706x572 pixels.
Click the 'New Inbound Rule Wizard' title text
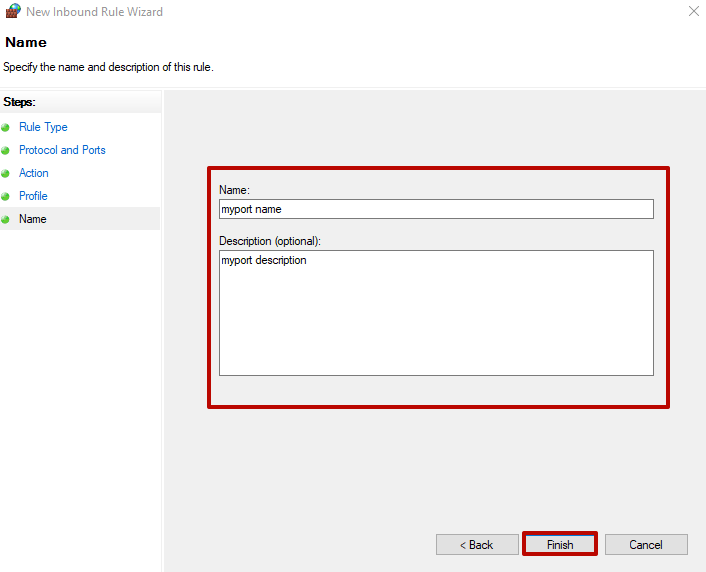coord(95,12)
